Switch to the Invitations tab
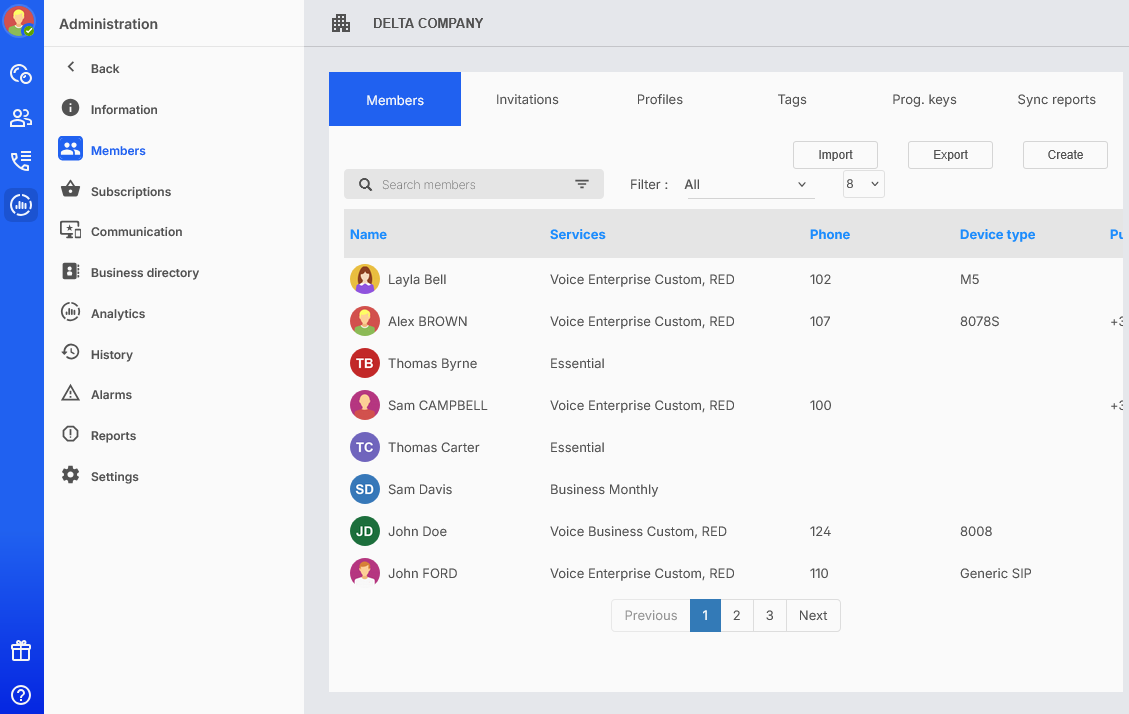The width and height of the screenshot is (1129, 714). [x=527, y=99]
